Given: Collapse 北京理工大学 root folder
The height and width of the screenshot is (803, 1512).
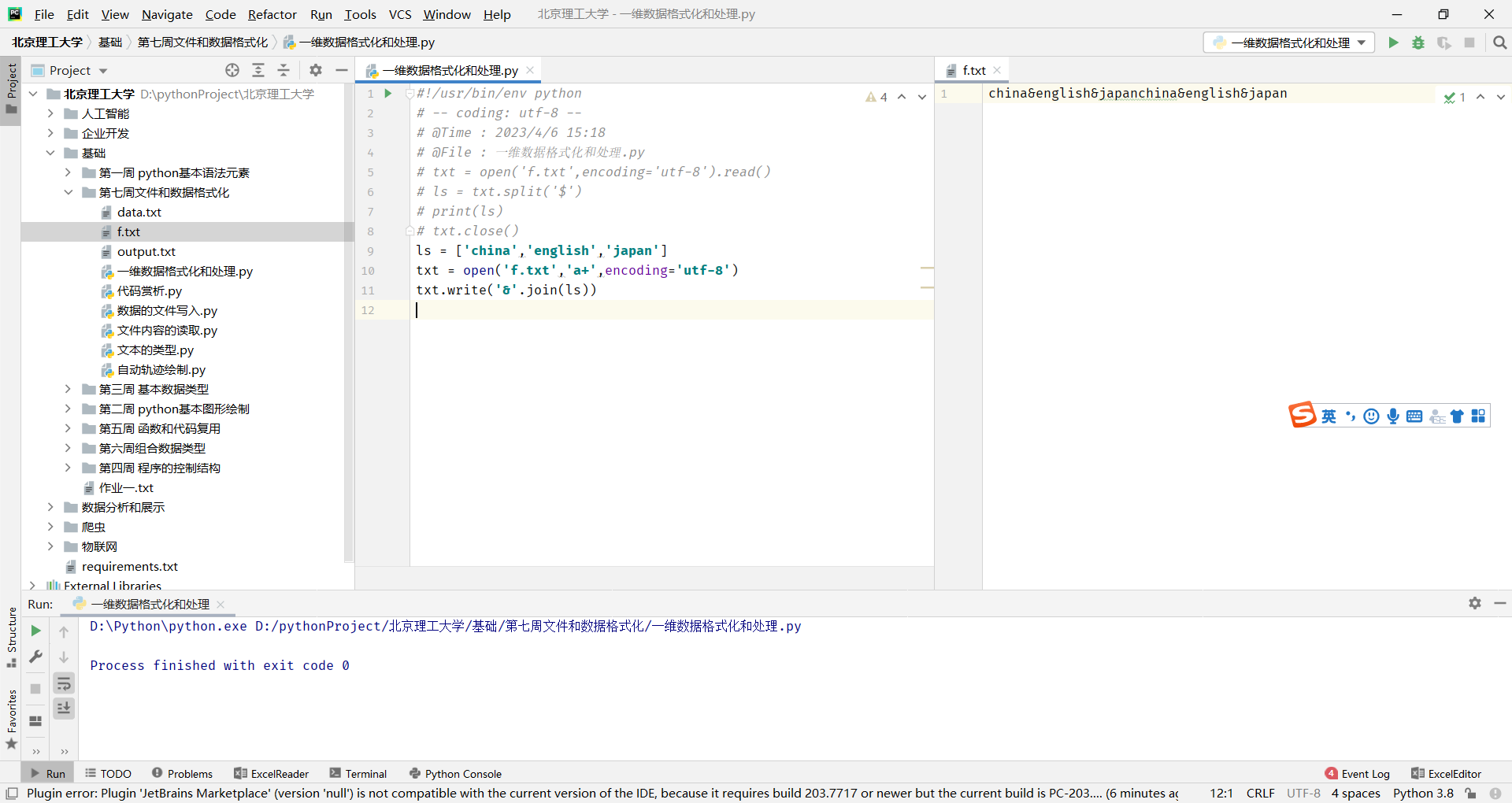Looking at the screenshot, I should coord(33,94).
